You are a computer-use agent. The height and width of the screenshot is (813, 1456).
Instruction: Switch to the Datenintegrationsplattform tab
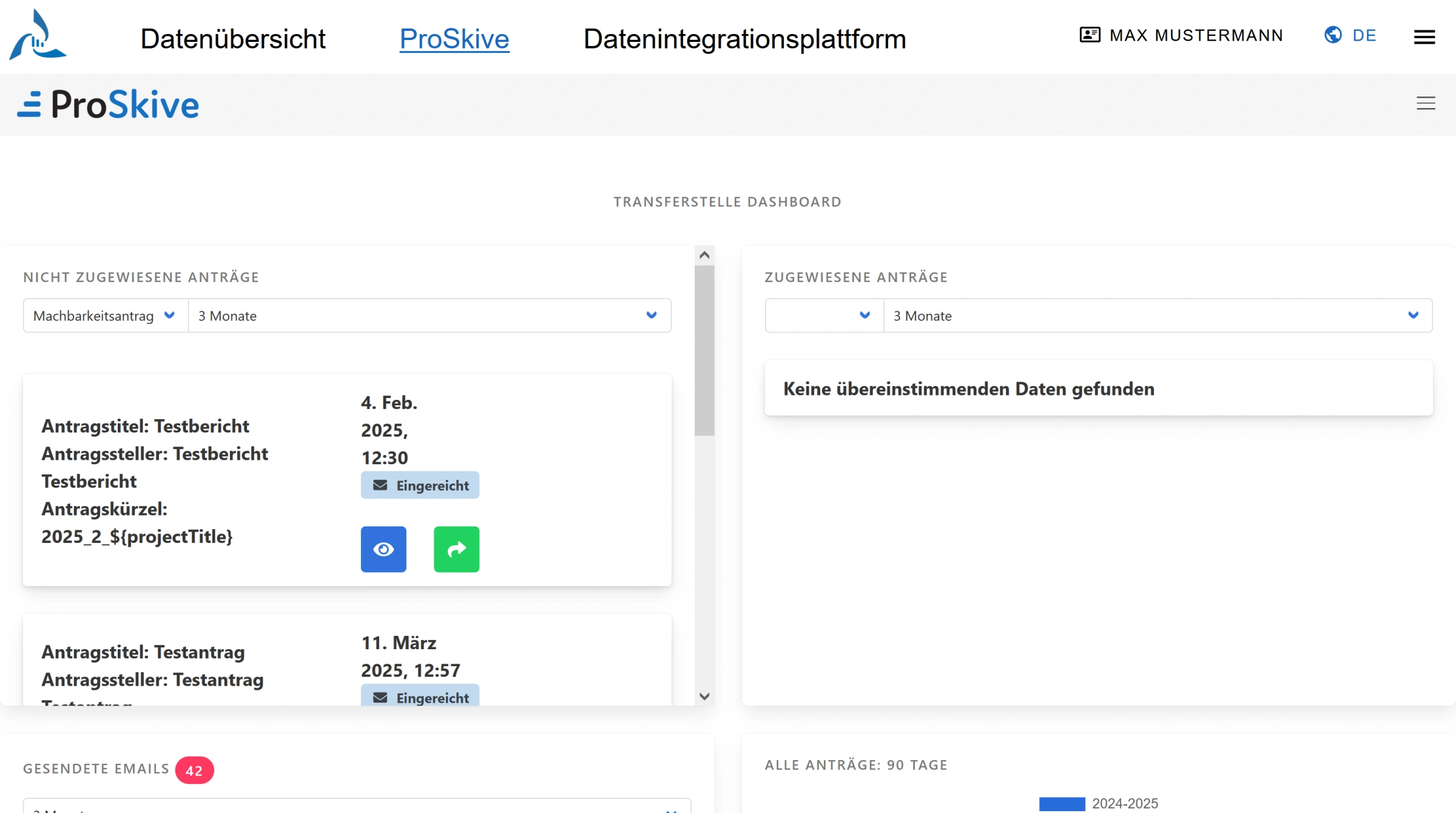[744, 39]
